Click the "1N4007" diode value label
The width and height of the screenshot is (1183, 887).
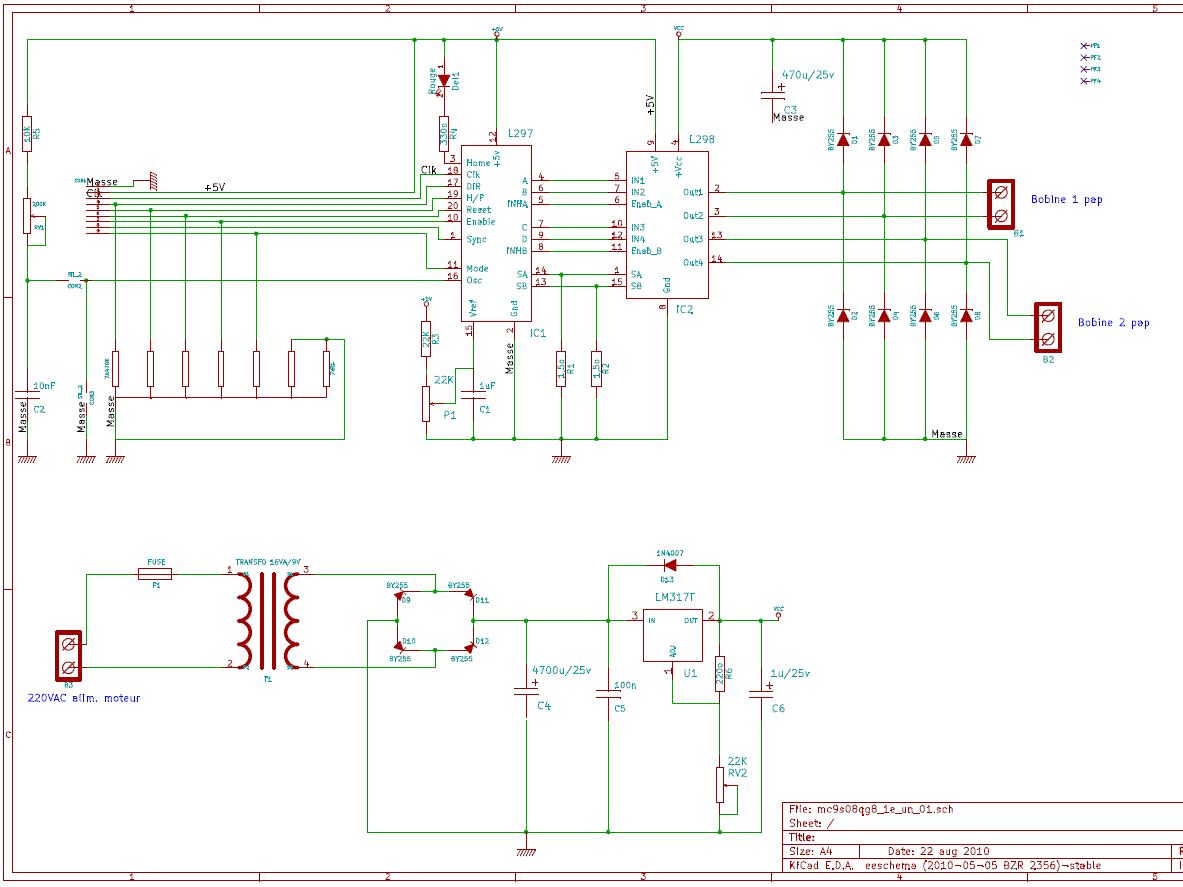click(671, 552)
